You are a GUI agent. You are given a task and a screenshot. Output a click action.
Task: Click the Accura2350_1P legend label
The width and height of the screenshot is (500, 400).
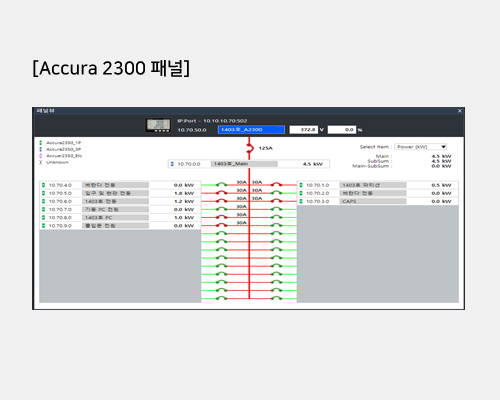(x=64, y=143)
